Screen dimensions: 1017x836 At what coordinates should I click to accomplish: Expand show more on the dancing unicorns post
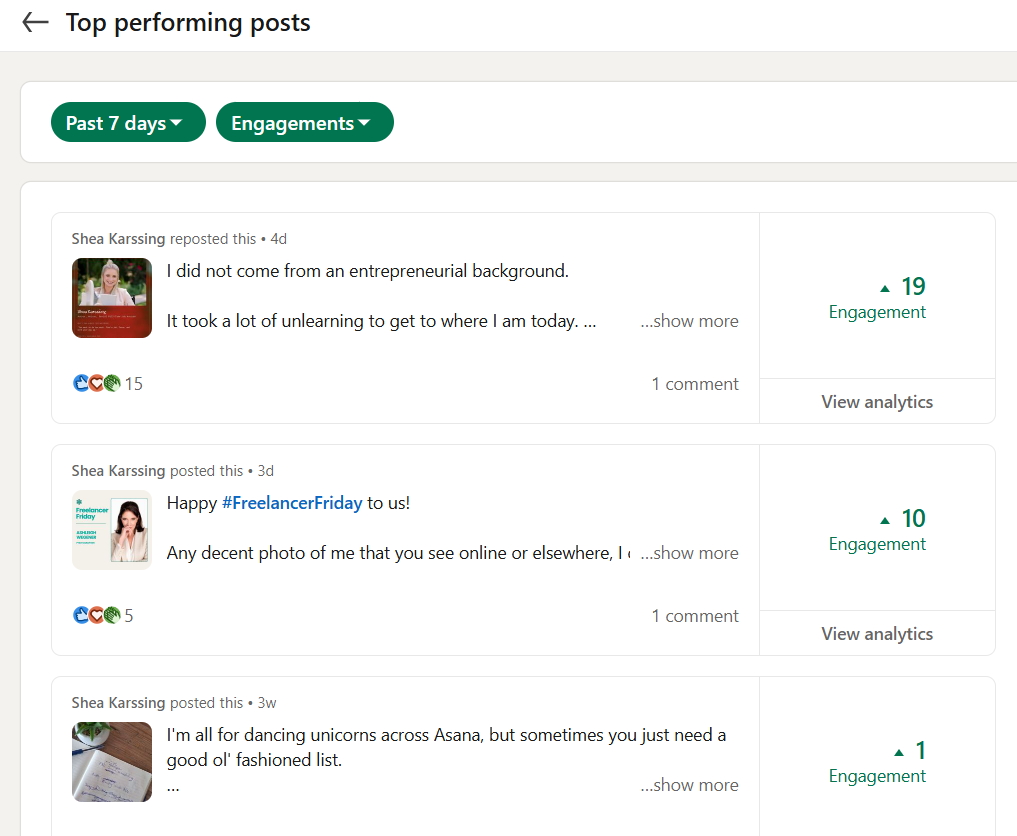(x=689, y=785)
